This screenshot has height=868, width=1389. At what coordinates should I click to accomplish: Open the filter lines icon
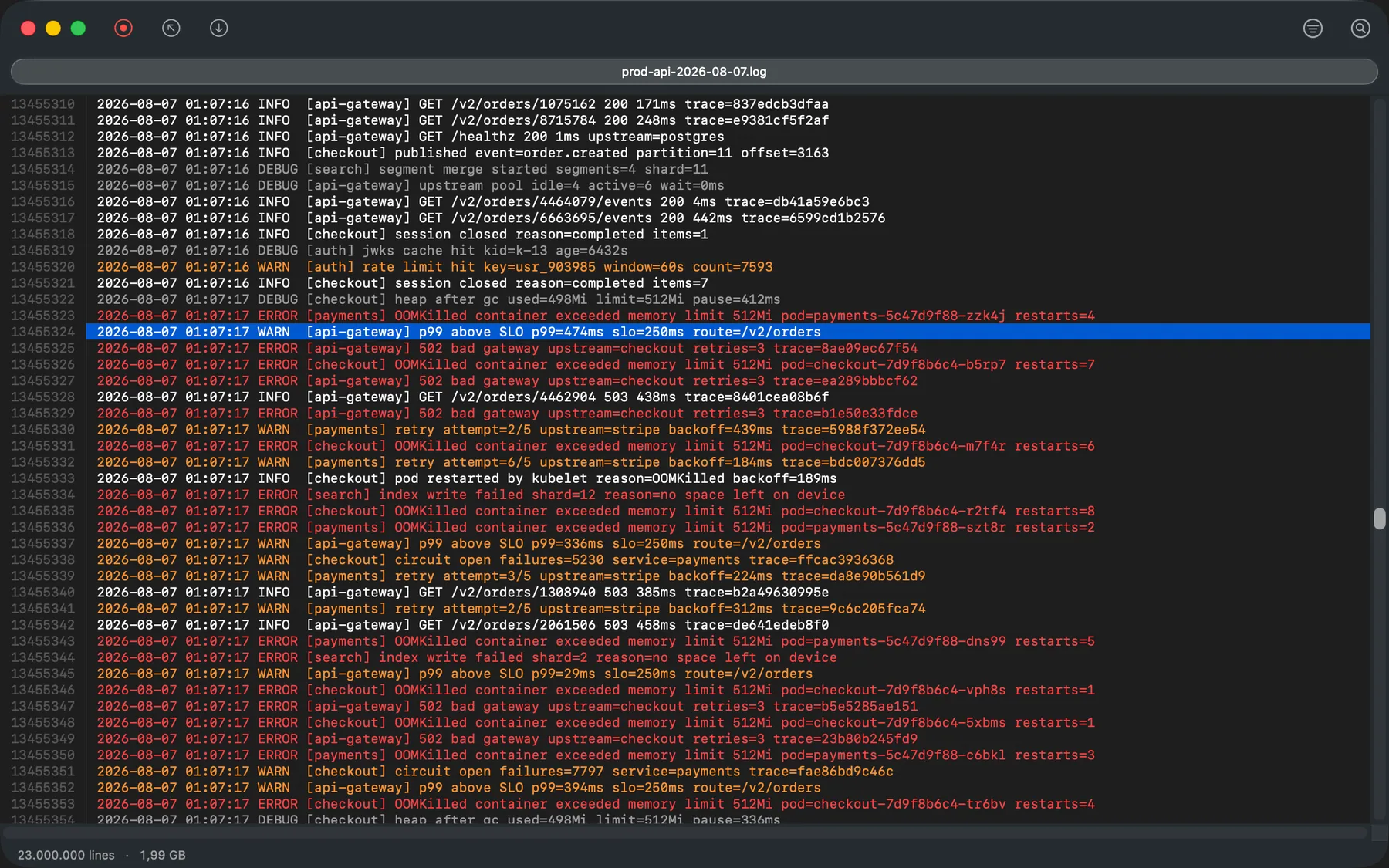pos(1313,29)
